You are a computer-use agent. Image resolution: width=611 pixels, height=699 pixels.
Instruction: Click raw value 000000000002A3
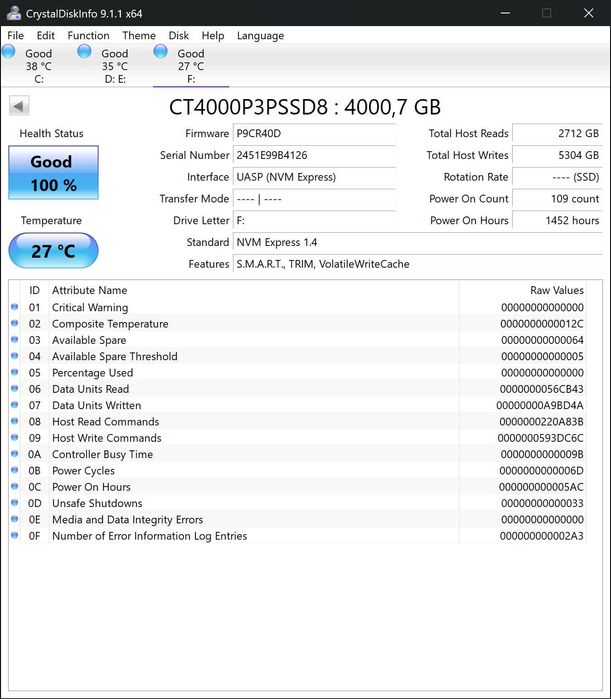click(x=541, y=536)
